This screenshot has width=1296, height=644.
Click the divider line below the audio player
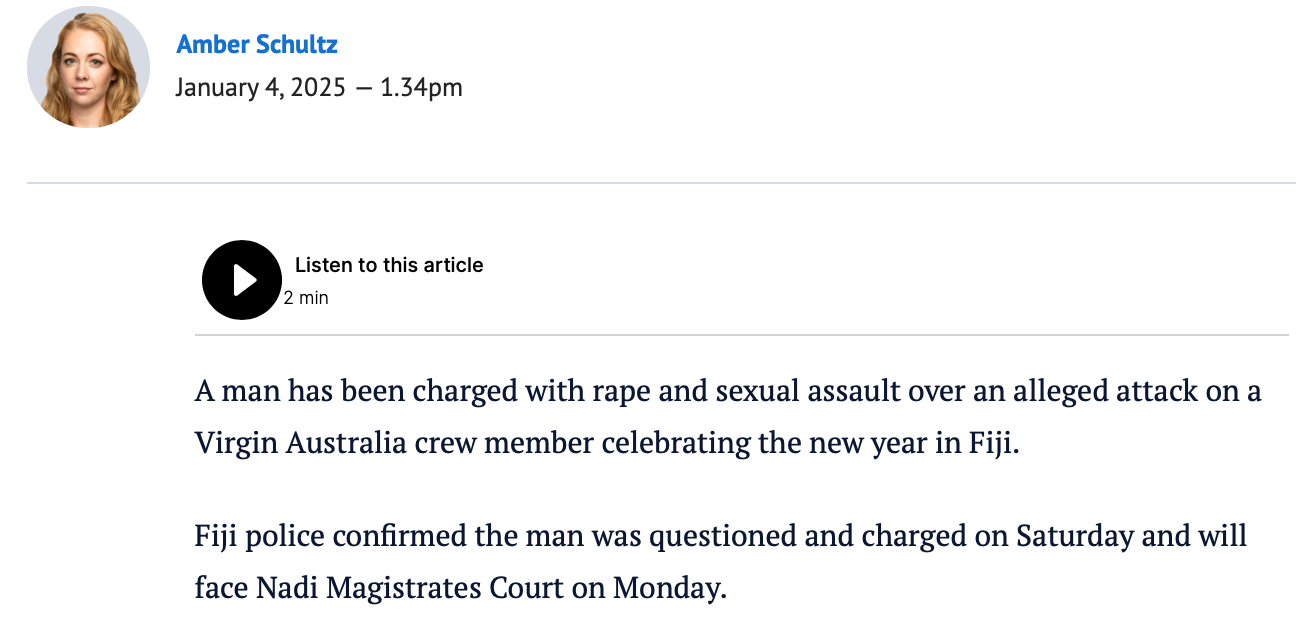(740, 334)
